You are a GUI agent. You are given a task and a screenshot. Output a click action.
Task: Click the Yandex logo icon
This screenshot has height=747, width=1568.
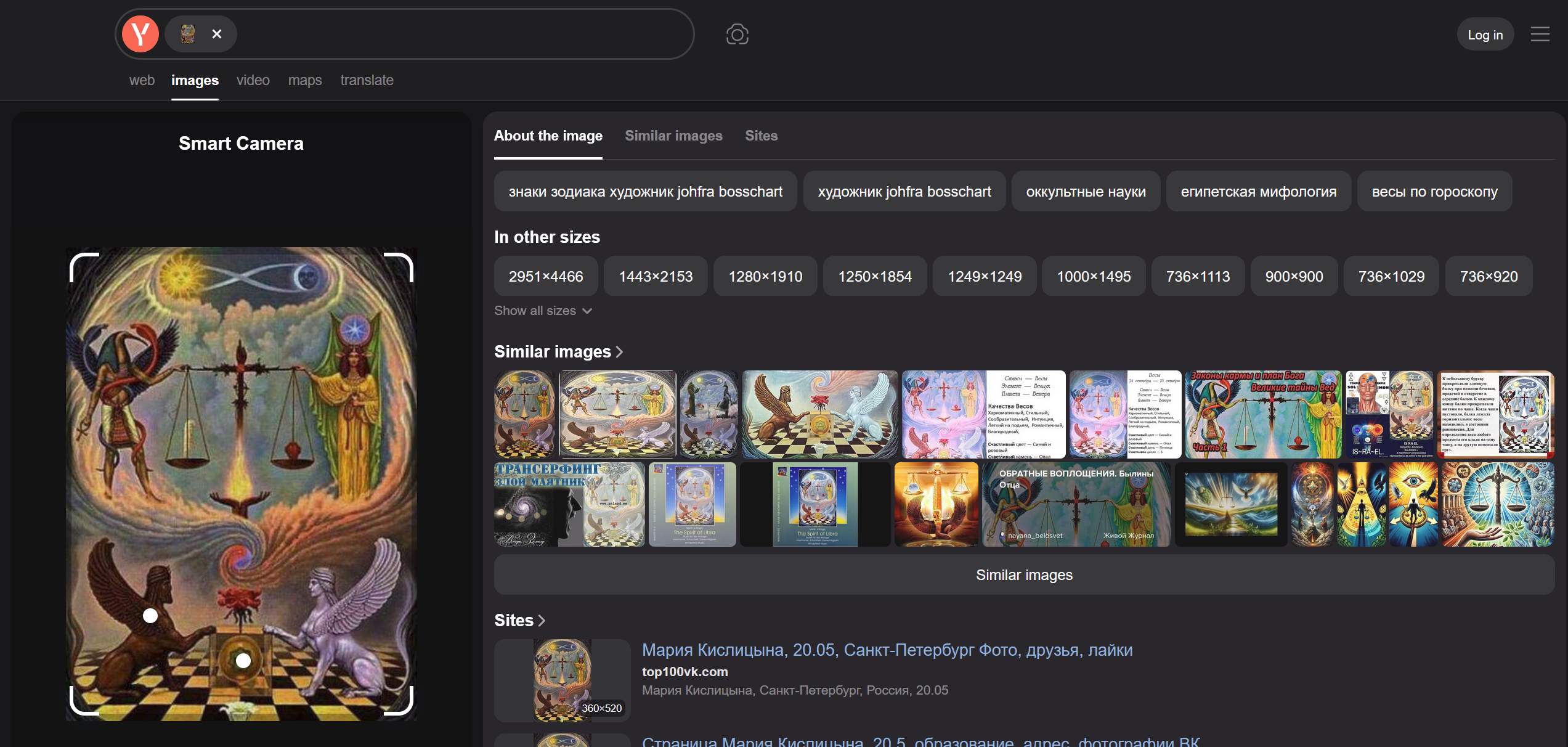click(x=140, y=34)
